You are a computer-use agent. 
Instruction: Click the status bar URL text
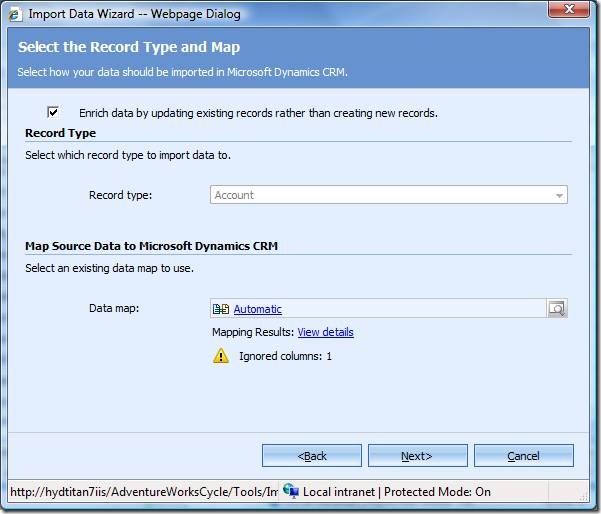(140, 492)
